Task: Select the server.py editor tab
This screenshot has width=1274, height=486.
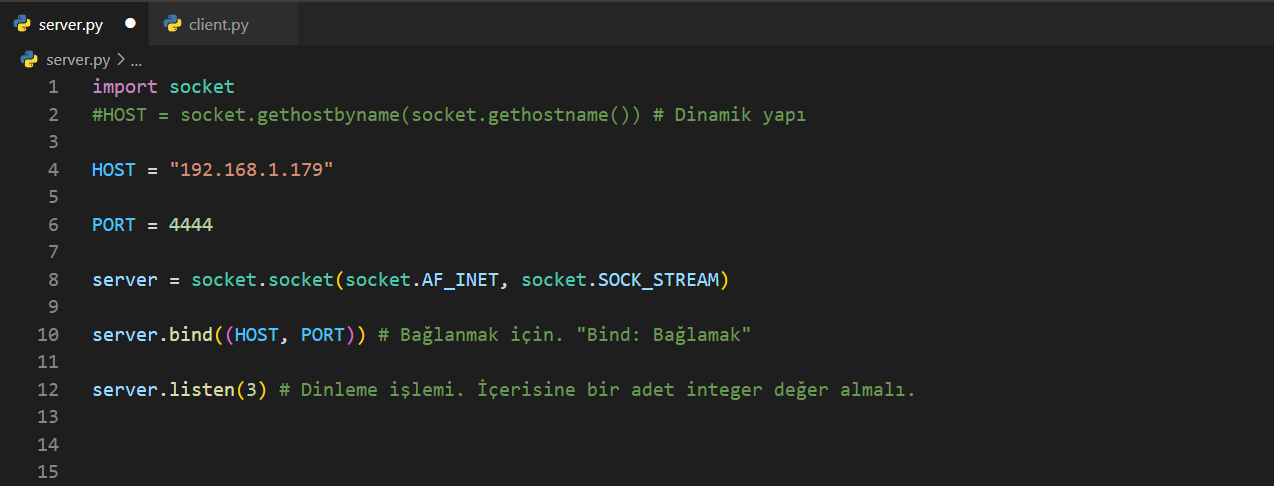Action: click(x=71, y=24)
